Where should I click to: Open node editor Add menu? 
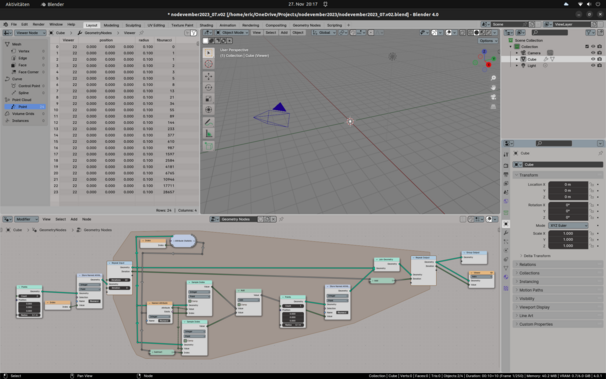click(x=74, y=219)
